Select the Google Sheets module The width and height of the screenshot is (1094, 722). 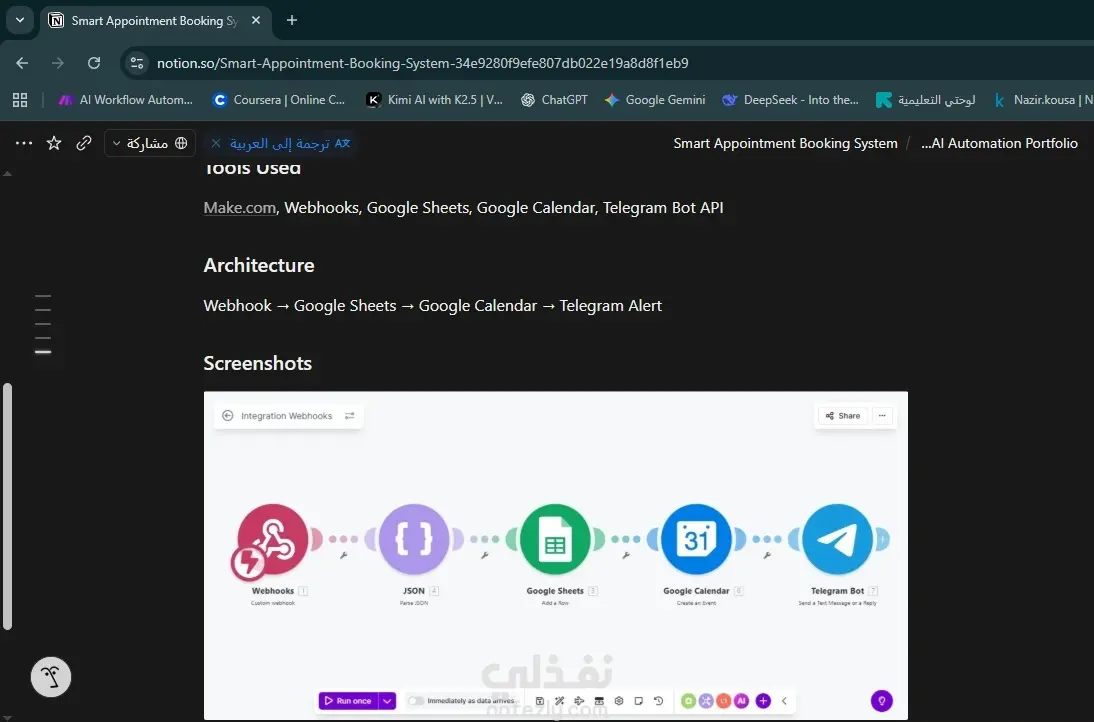(555, 539)
